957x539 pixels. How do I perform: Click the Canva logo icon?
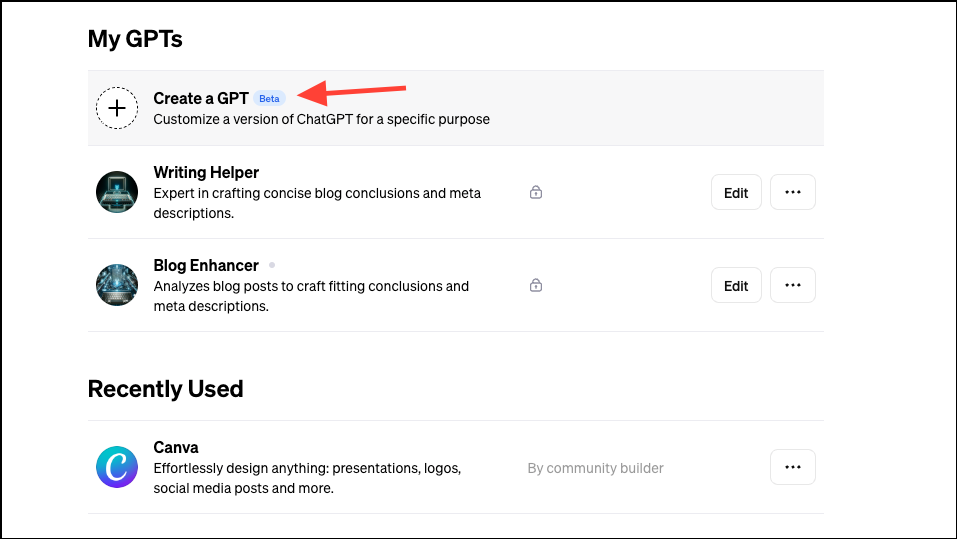[117, 467]
